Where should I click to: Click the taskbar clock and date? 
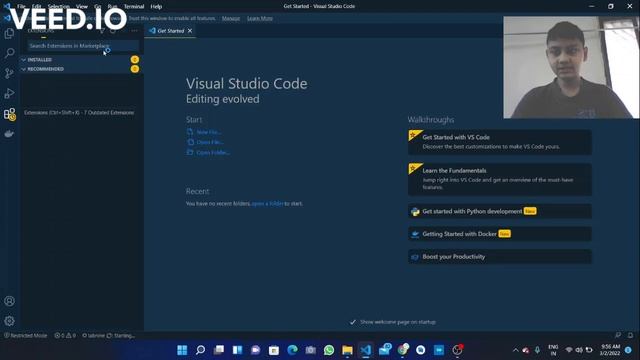pos(610,350)
